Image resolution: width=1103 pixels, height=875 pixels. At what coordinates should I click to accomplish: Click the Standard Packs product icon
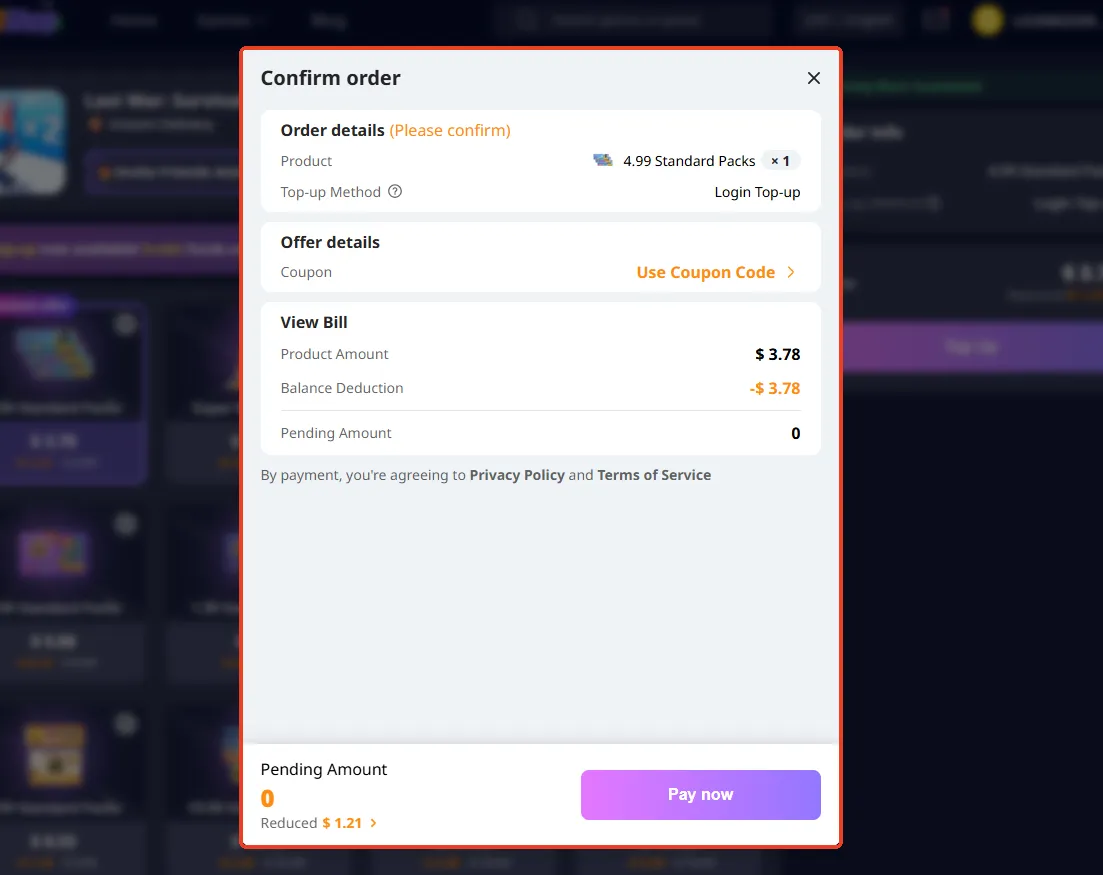[x=603, y=160]
